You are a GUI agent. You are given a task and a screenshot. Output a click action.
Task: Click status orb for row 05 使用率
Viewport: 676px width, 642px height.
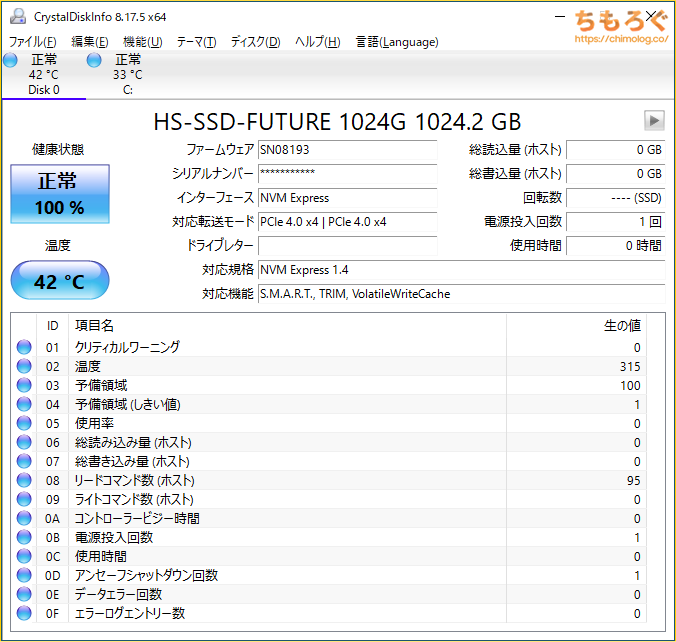[x=24, y=423]
